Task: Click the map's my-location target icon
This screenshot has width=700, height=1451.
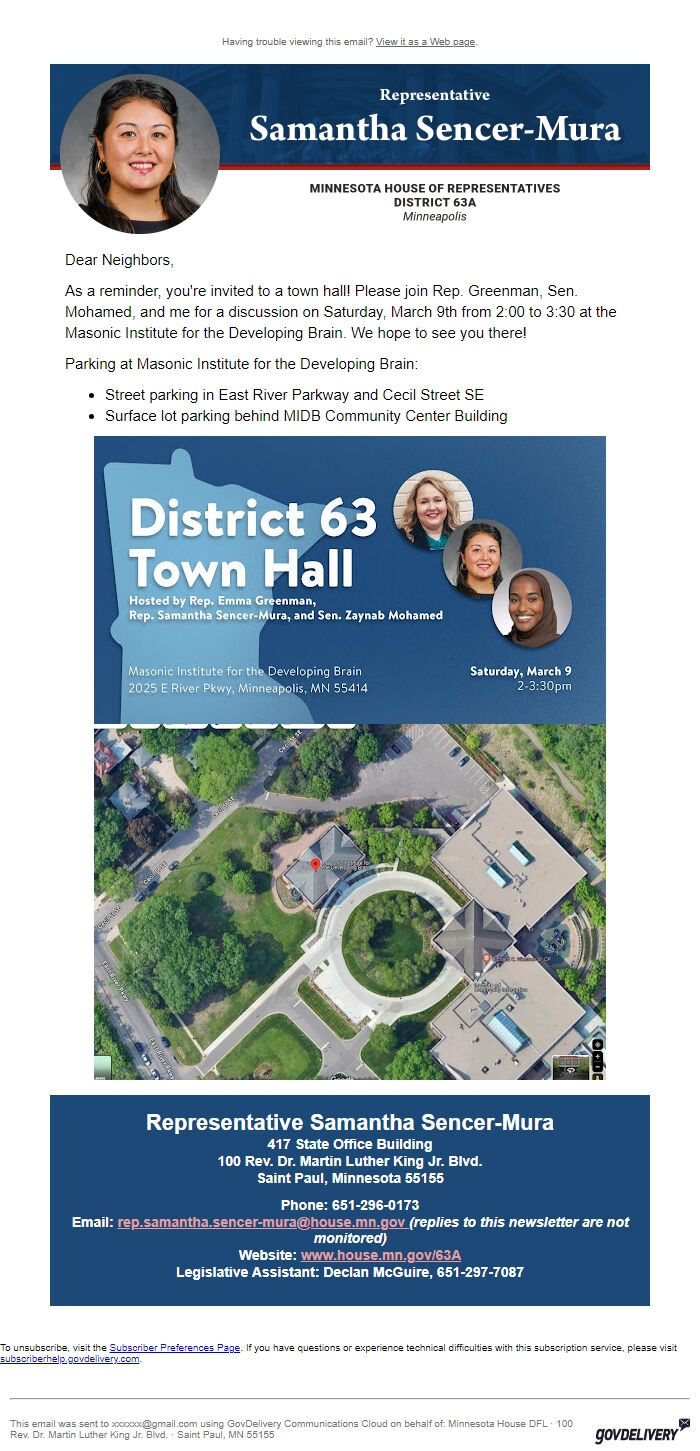Action: click(x=598, y=1044)
